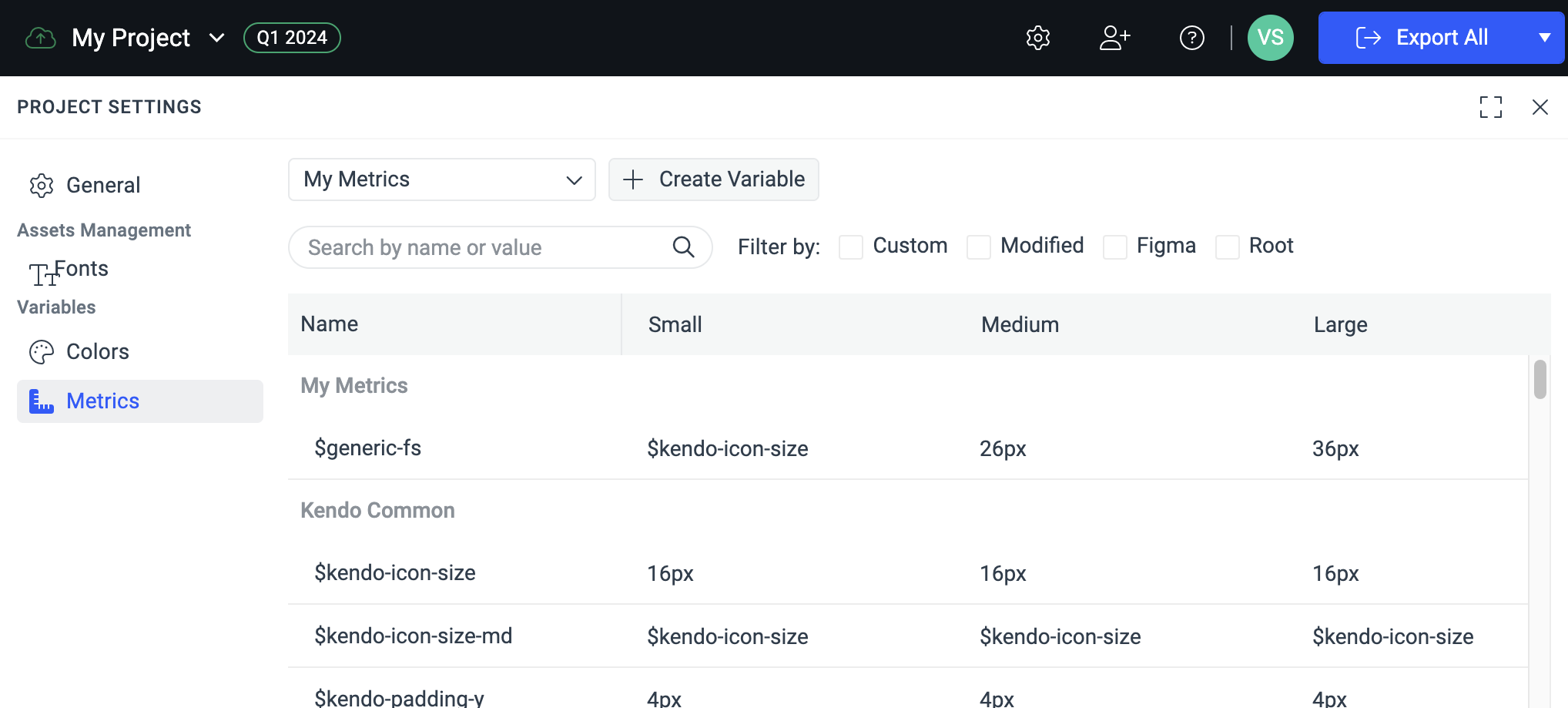Viewport: 1568px width, 708px height.
Task: Click the Q1 2024 badge
Action: pyautogui.click(x=292, y=38)
